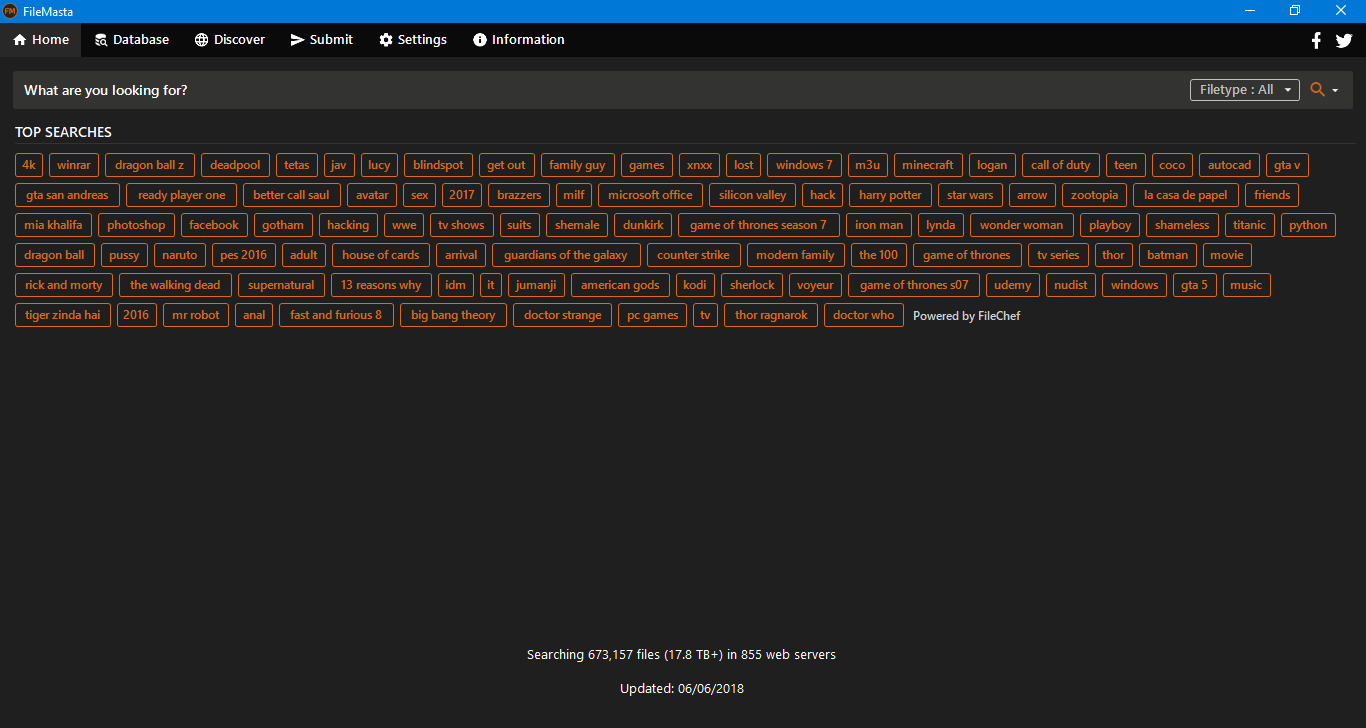Screen dimensions: 1366x728
Task: Search for 'gta san andreas'
Action: click(x=68, y=195)
